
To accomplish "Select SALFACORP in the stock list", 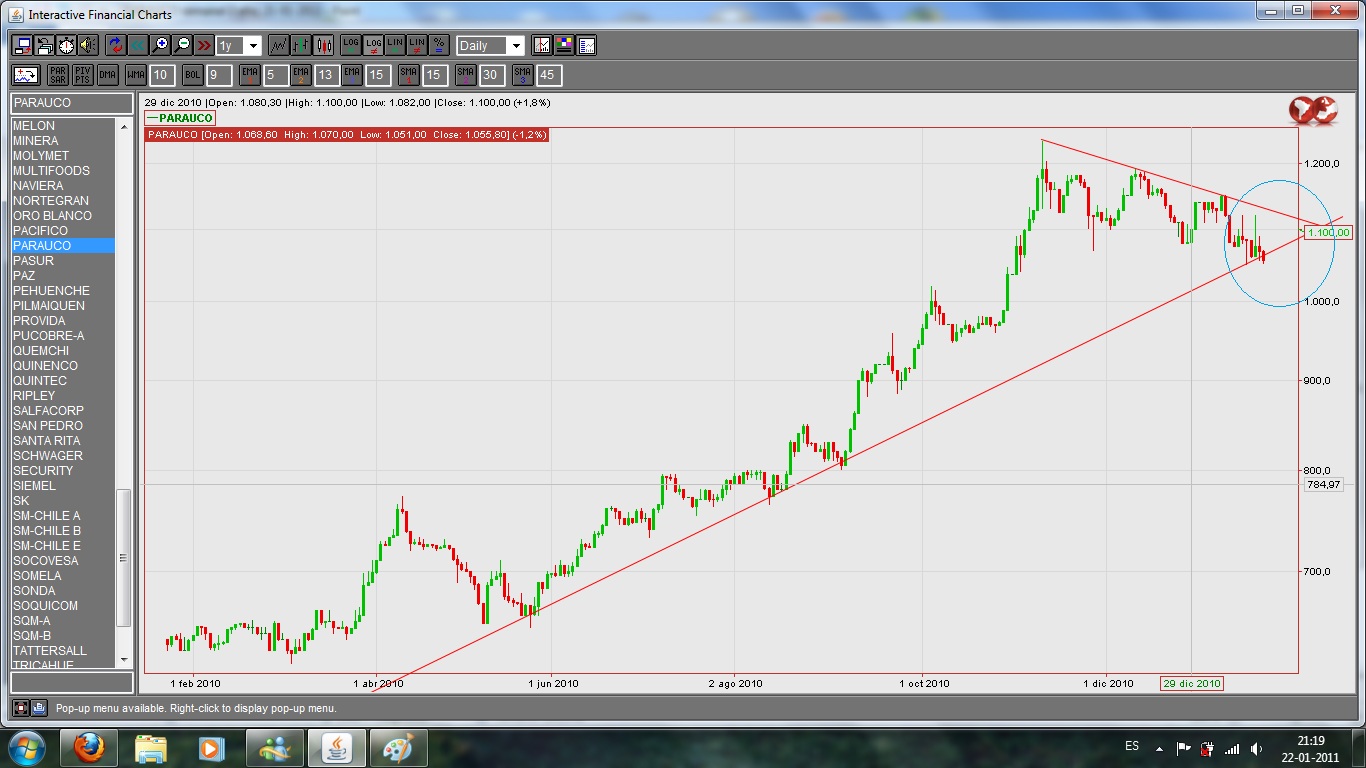I will pos(48,411).
